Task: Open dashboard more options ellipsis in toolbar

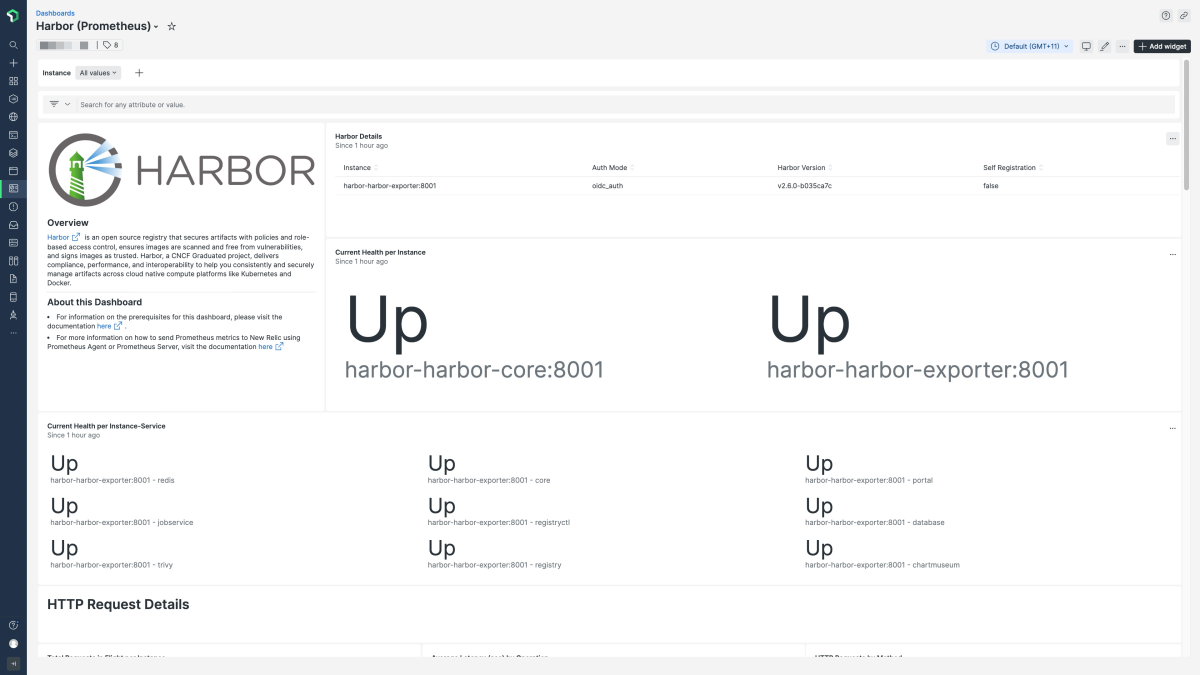Action: coord(1123,46)
